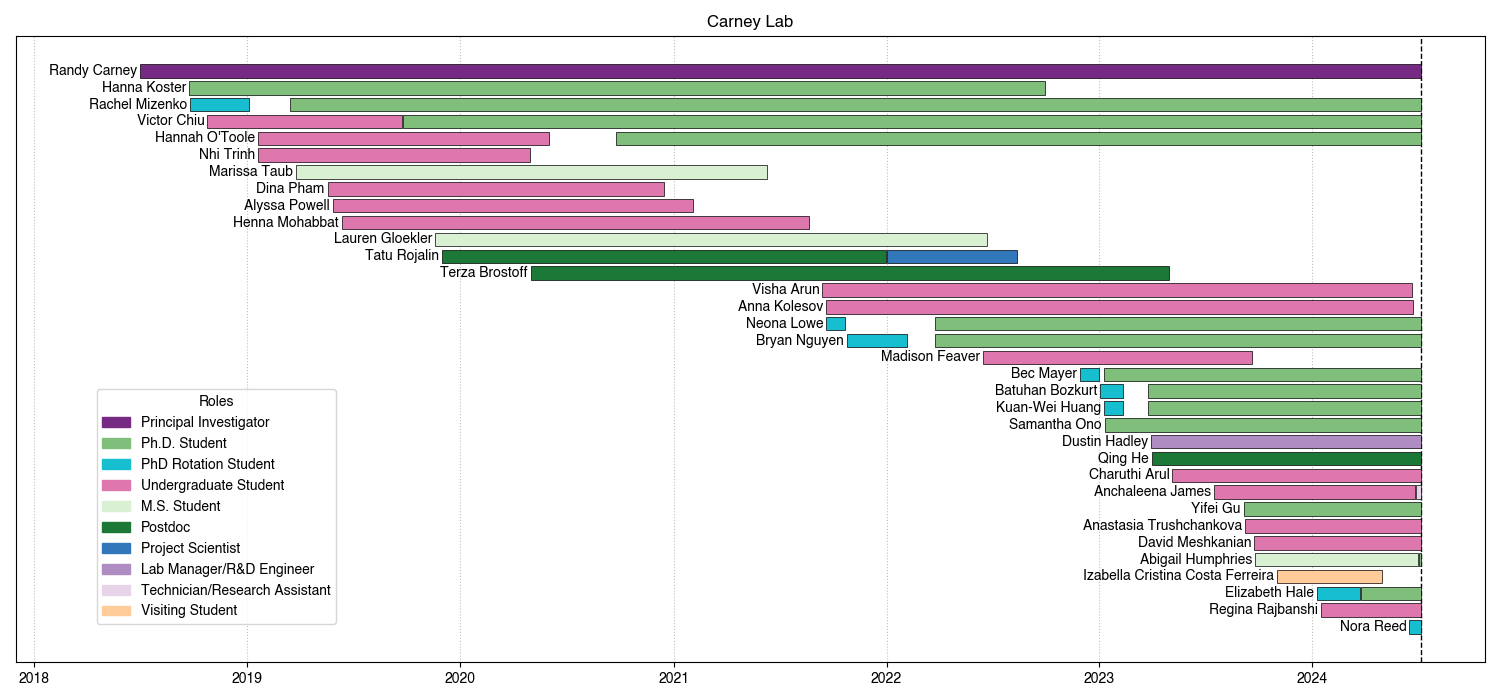1500x700 pixels.
Task: Click the Postdoc legend color swatch
Action: 116,527
